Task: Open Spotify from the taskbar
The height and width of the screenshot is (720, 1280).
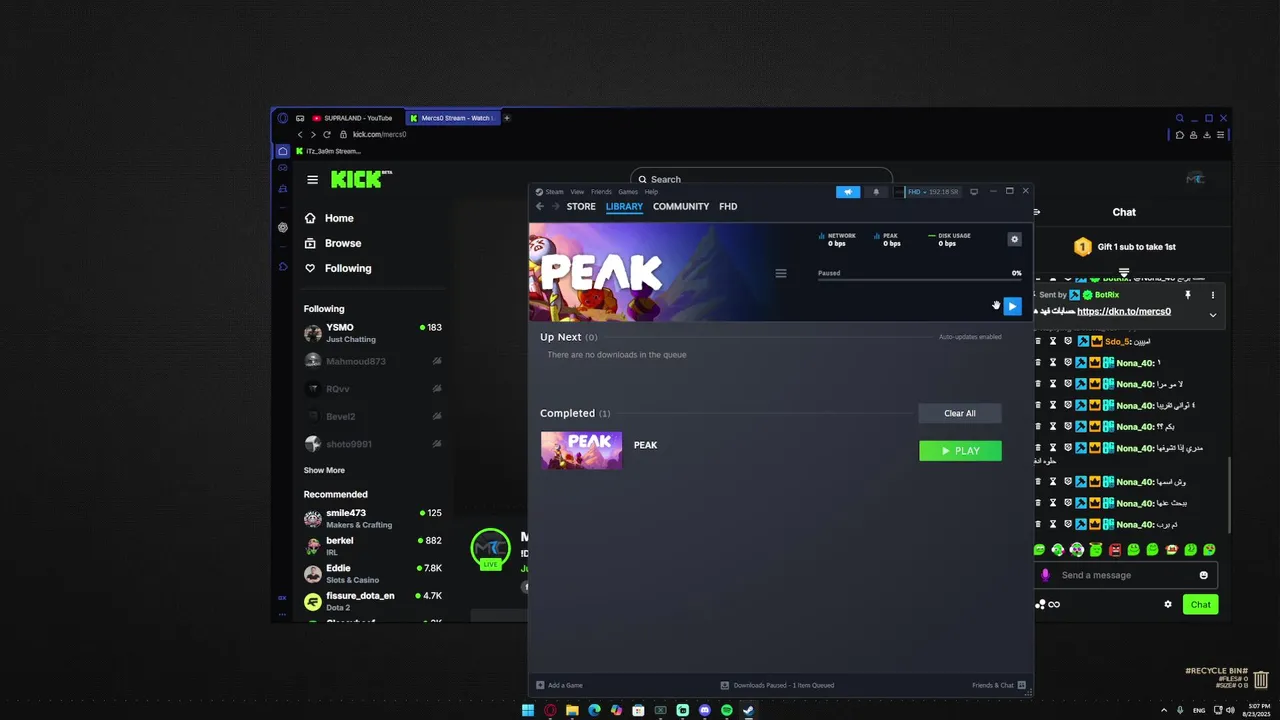Action: click(727, 710)
